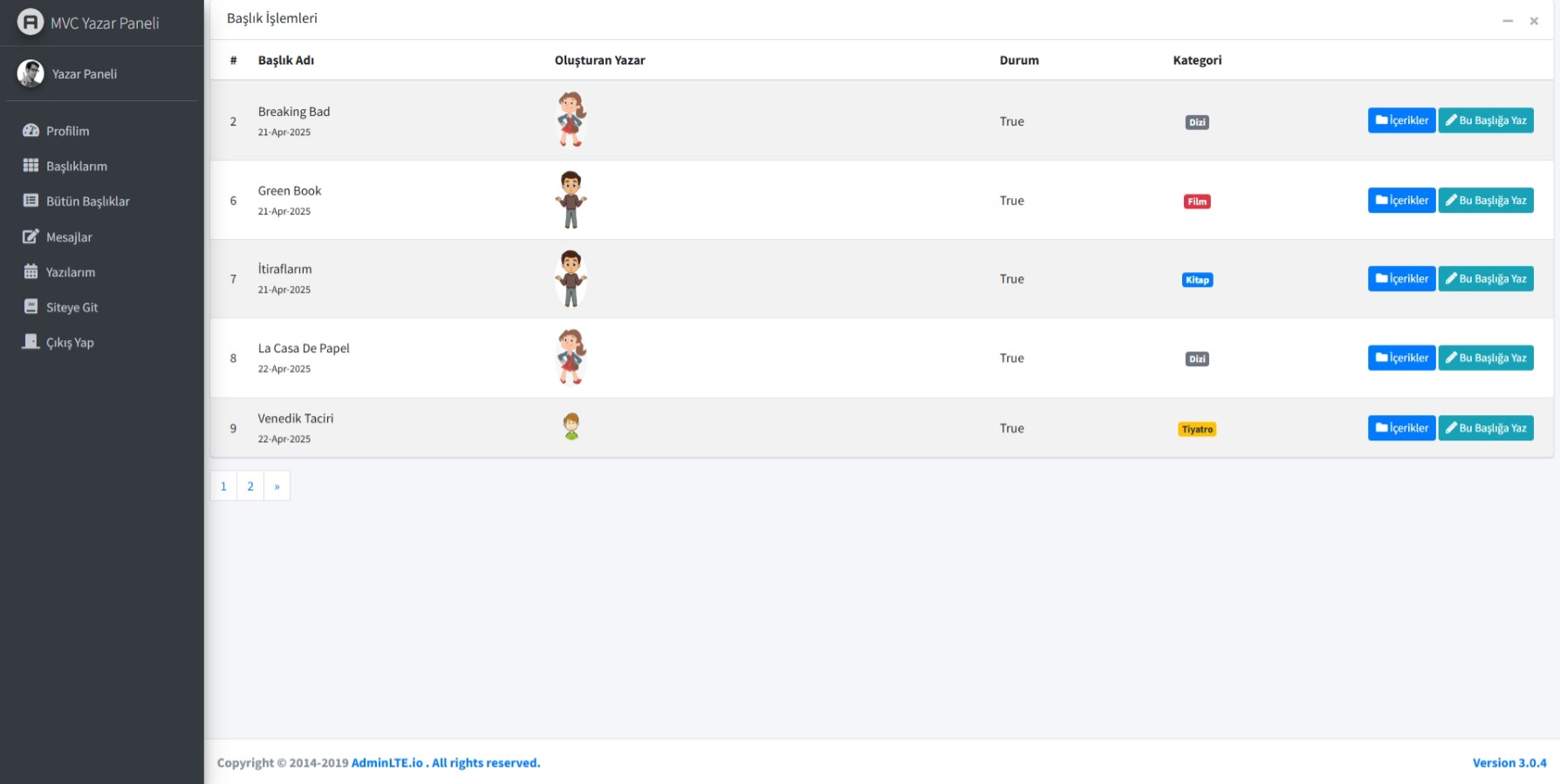Click the Siteye Git book icon
Image resolution: width=1560 pixels, height=784 pixels.
(31, 306)
